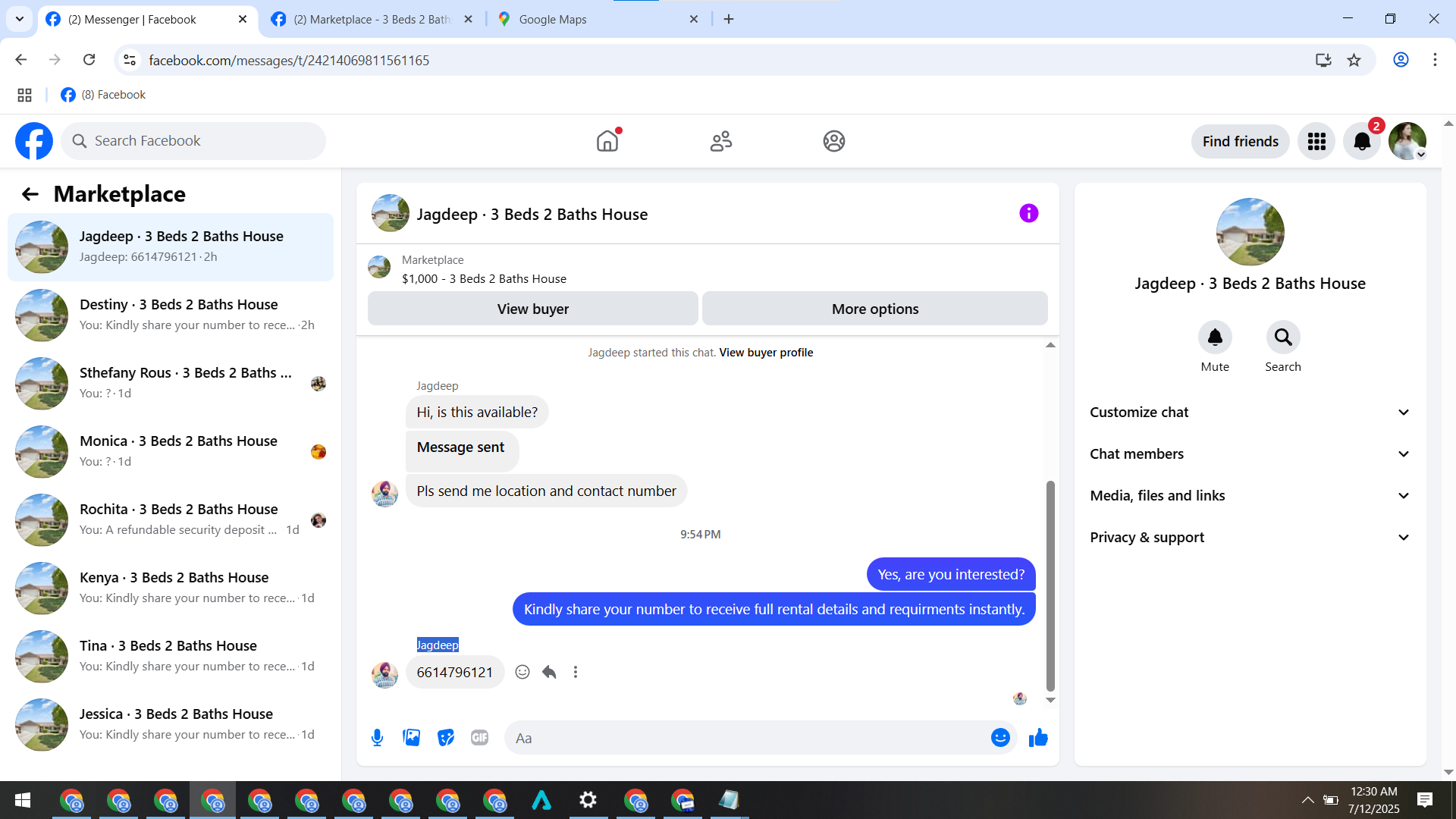Open the Facebook home feed icon
Screen dimensions: 1456x819
[607, 141]
